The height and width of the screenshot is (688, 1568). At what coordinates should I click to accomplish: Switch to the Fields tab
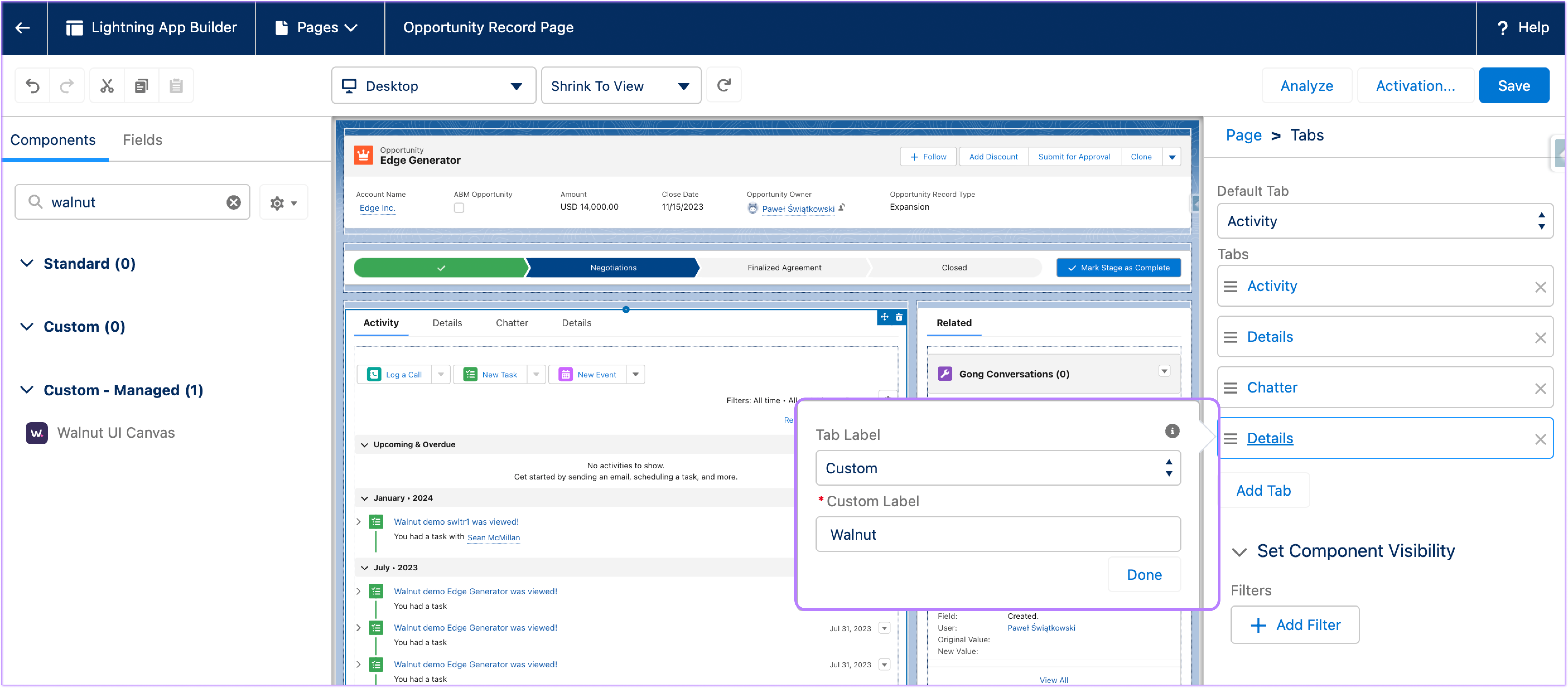pyautogui.click(x=143, y=140)
